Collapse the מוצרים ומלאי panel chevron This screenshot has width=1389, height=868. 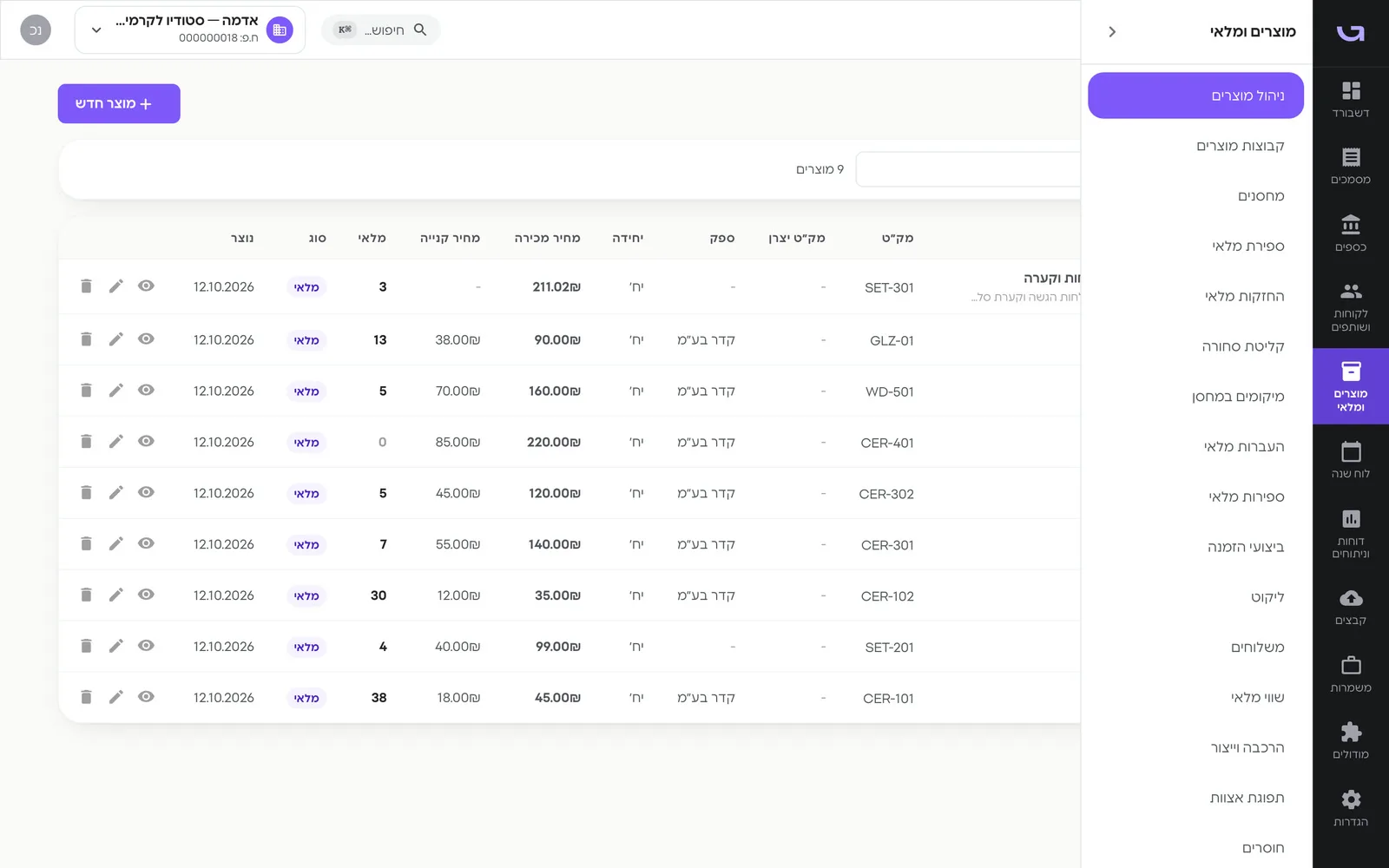coord(1112,32)
